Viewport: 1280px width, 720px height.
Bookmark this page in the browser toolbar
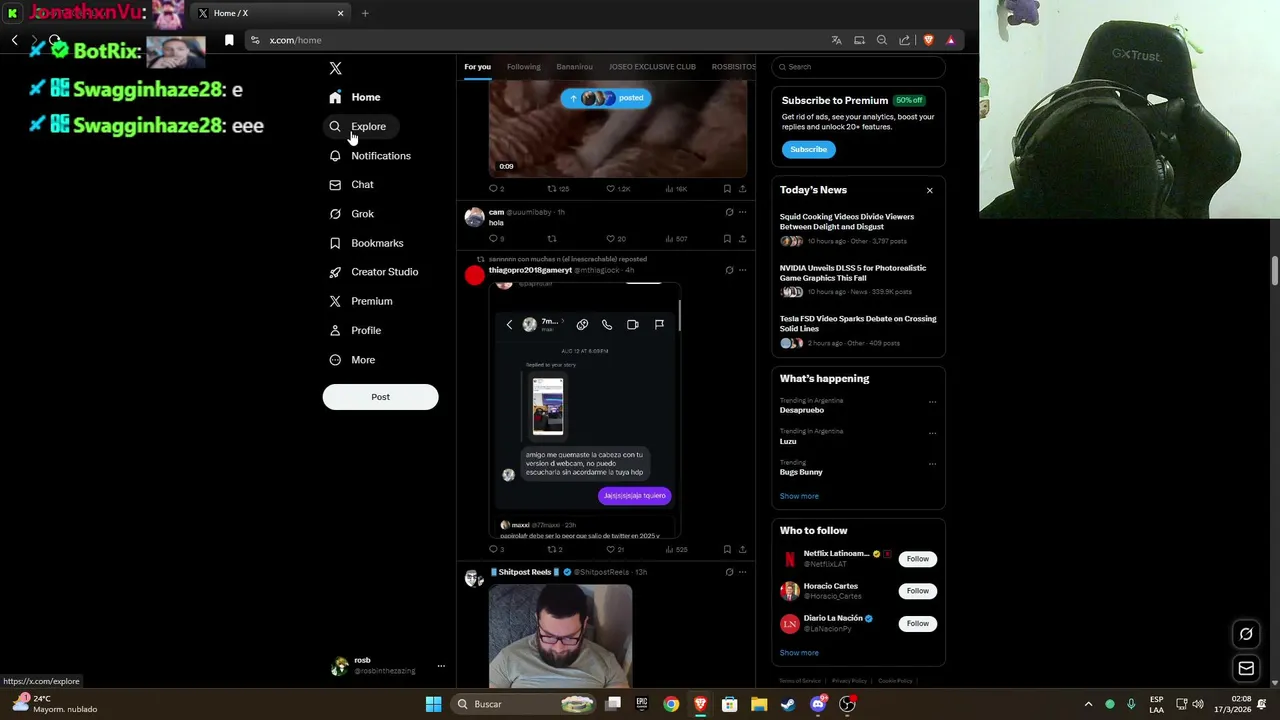(x=229, y=40)
